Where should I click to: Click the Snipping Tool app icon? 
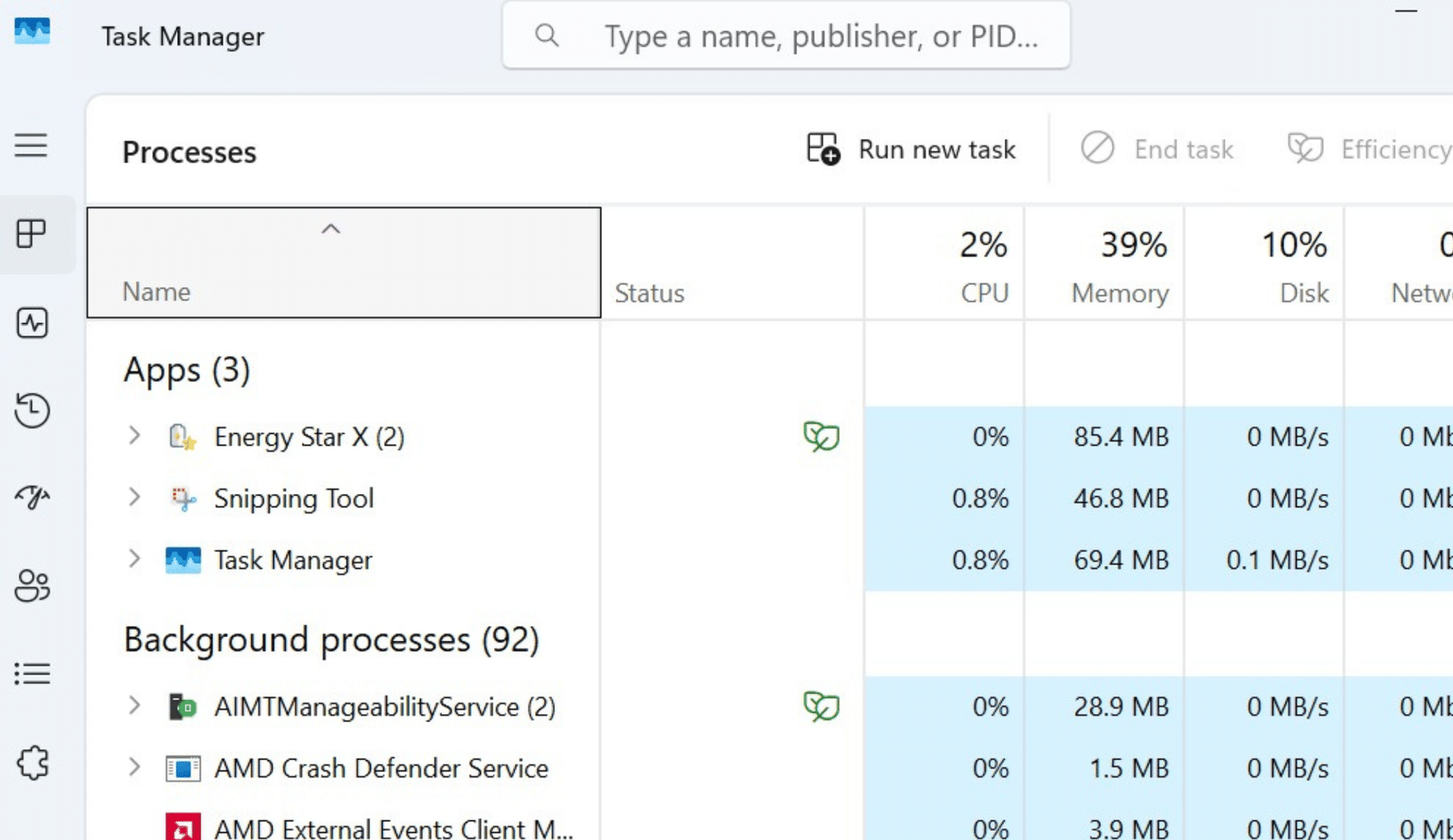click(182, 498)
